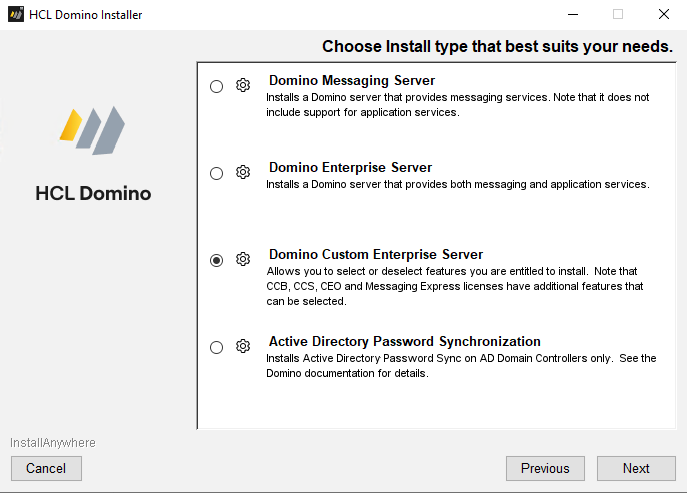Close the HCL Domino Installer window
The width and height of the screenshot is (687, 493).
tap(664, 14)
